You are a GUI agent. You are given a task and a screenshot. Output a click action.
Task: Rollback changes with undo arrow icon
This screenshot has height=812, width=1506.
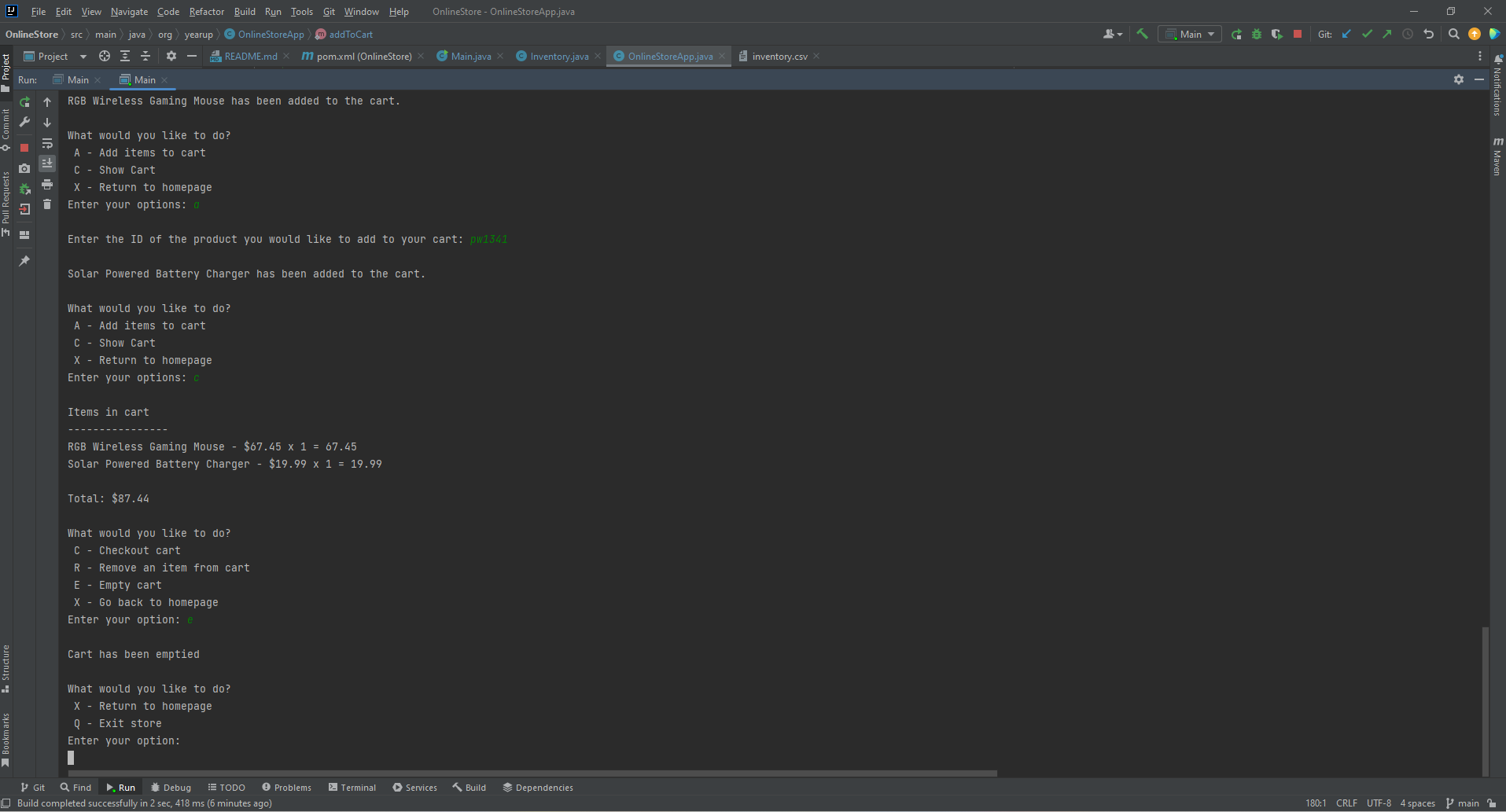tap(1429, 34)
